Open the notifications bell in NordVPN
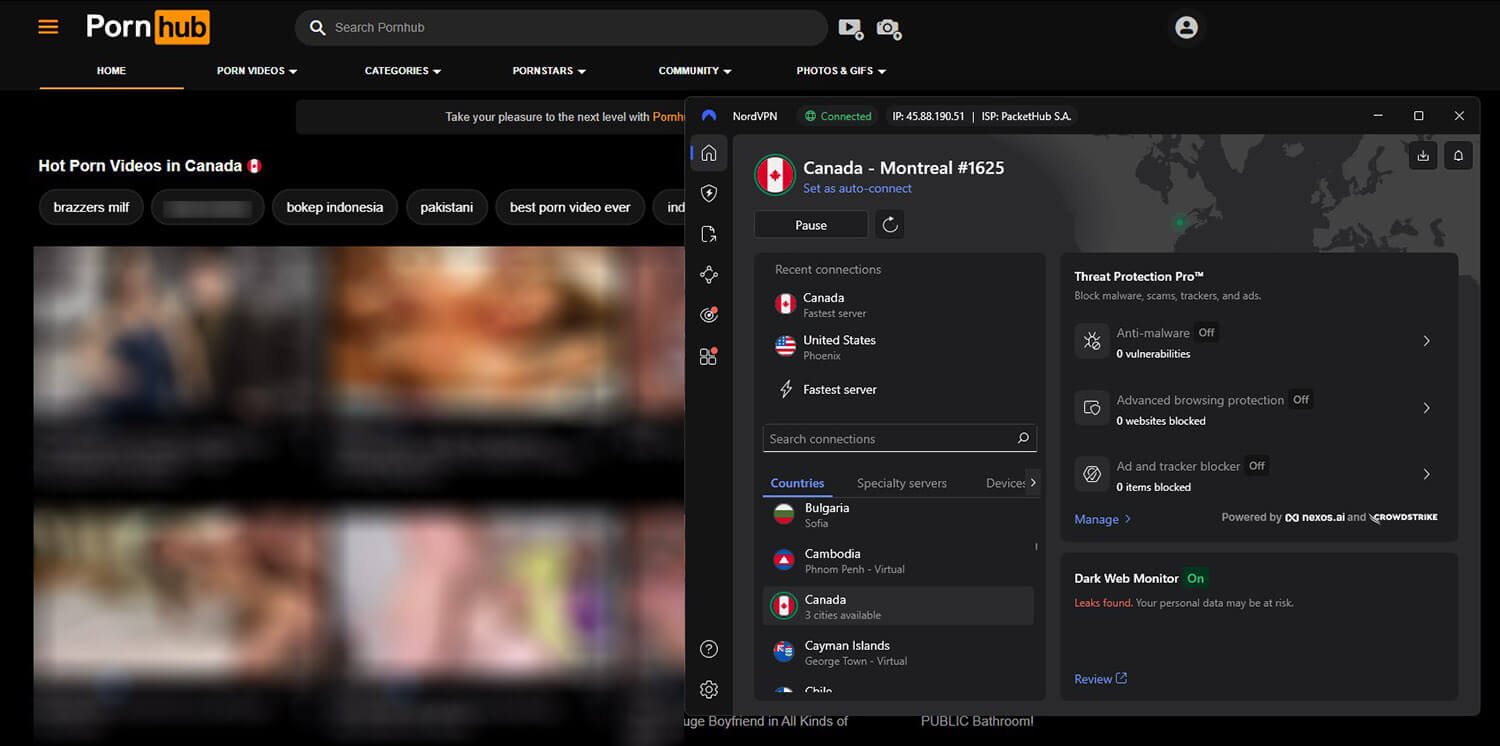 (x=1458, y=155)
